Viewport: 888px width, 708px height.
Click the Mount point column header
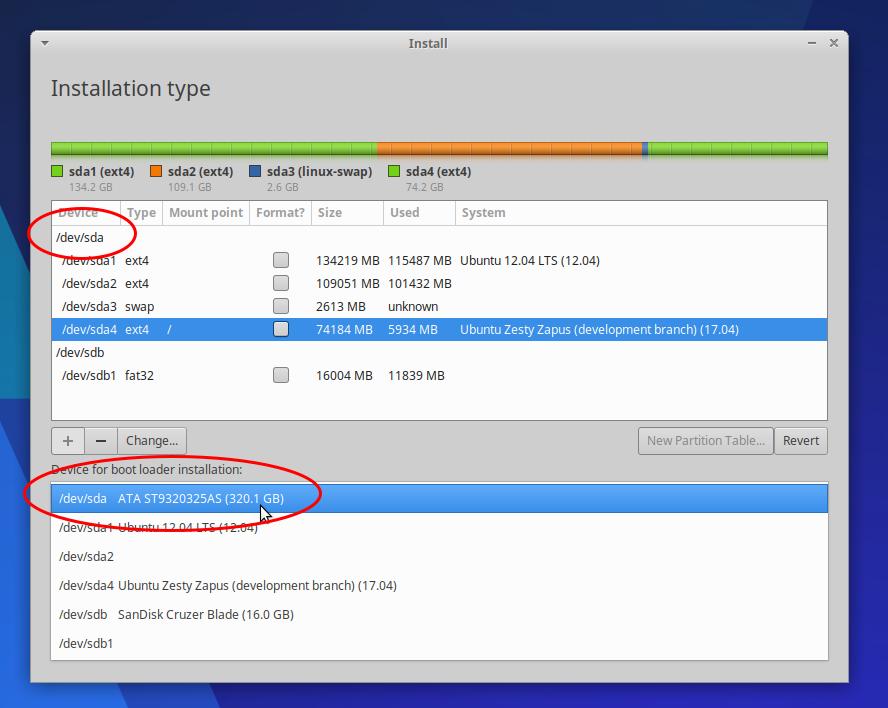[x=206, y=213]
